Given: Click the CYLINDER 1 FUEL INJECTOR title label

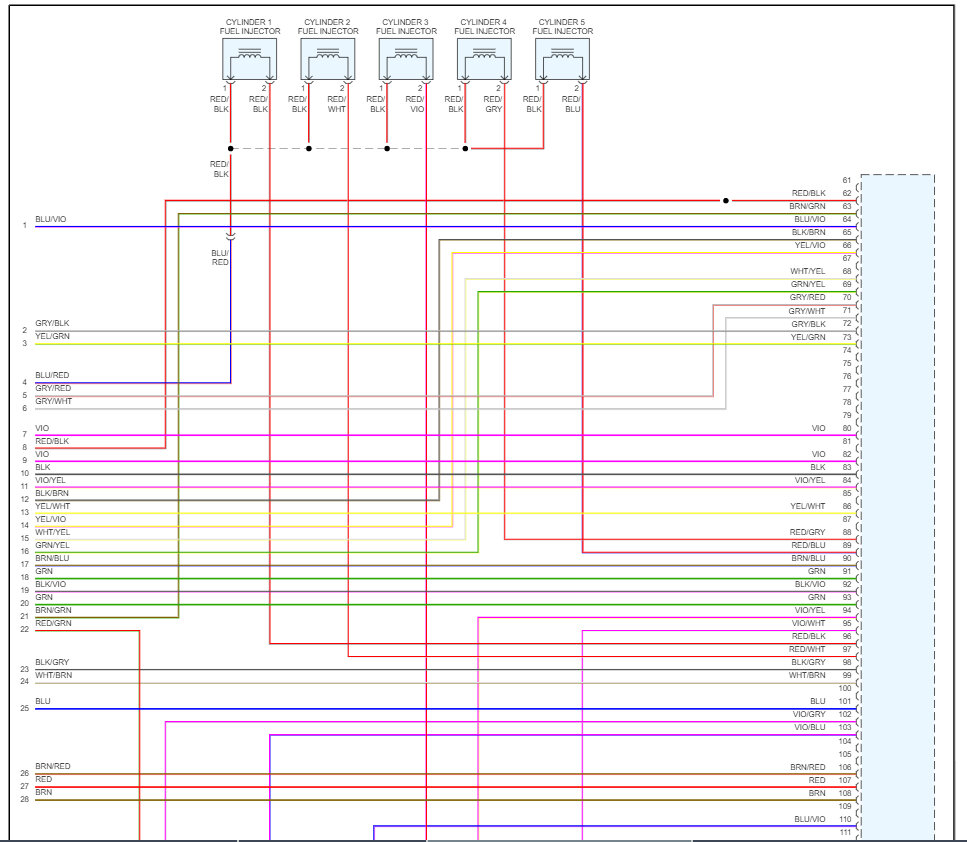Looking at the screenshot, I should (248, 24).
